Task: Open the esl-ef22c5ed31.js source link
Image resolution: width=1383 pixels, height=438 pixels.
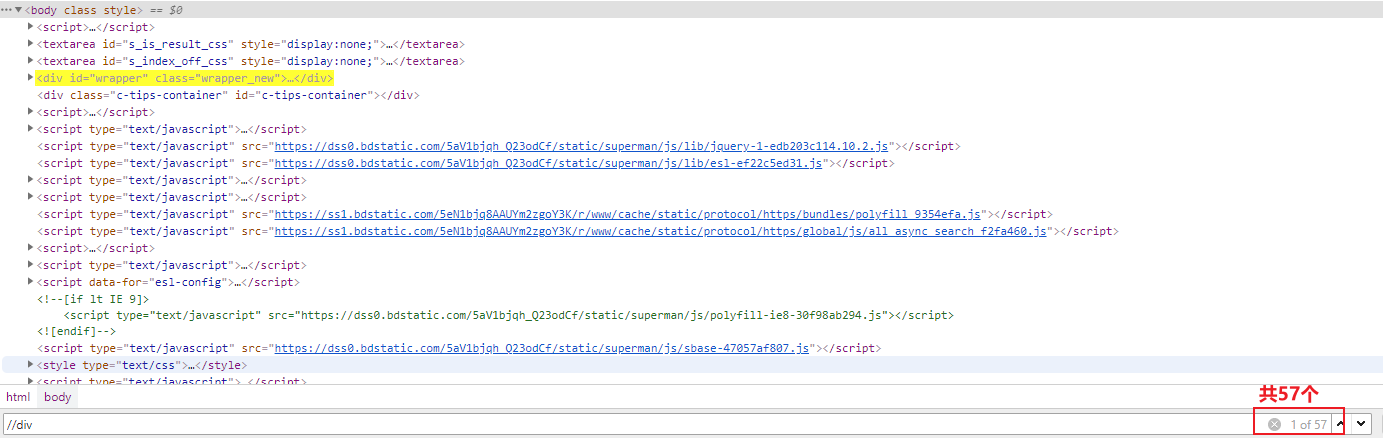Action: (548, 163)
